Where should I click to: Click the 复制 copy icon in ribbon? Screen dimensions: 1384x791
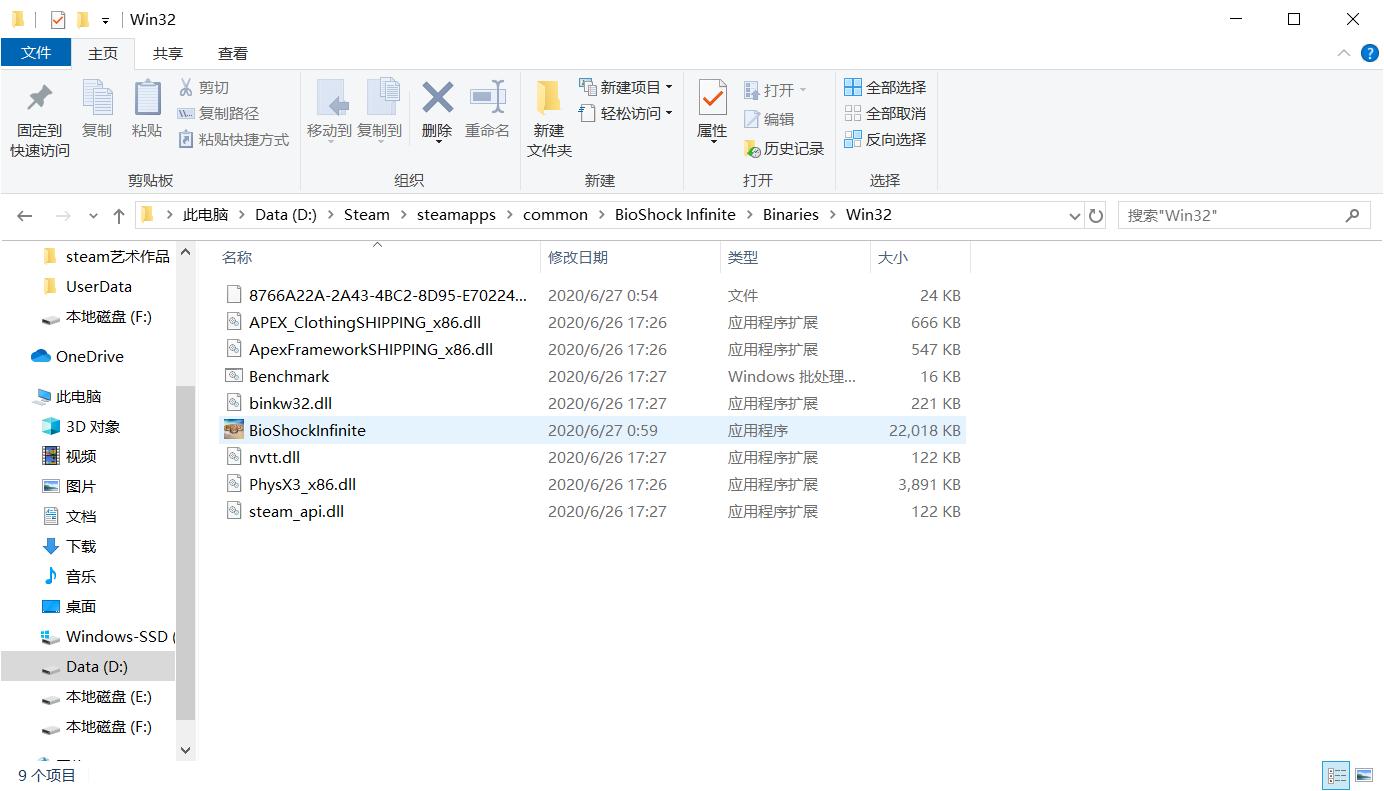[x=97, y=98]
